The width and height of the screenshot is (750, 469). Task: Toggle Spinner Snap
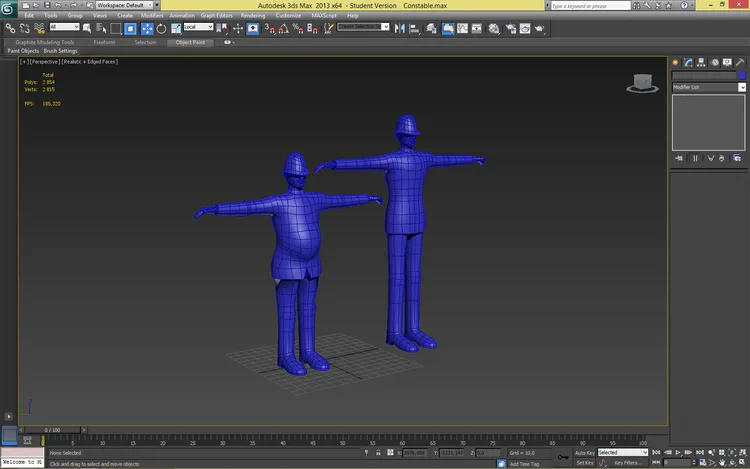[312, 29]
